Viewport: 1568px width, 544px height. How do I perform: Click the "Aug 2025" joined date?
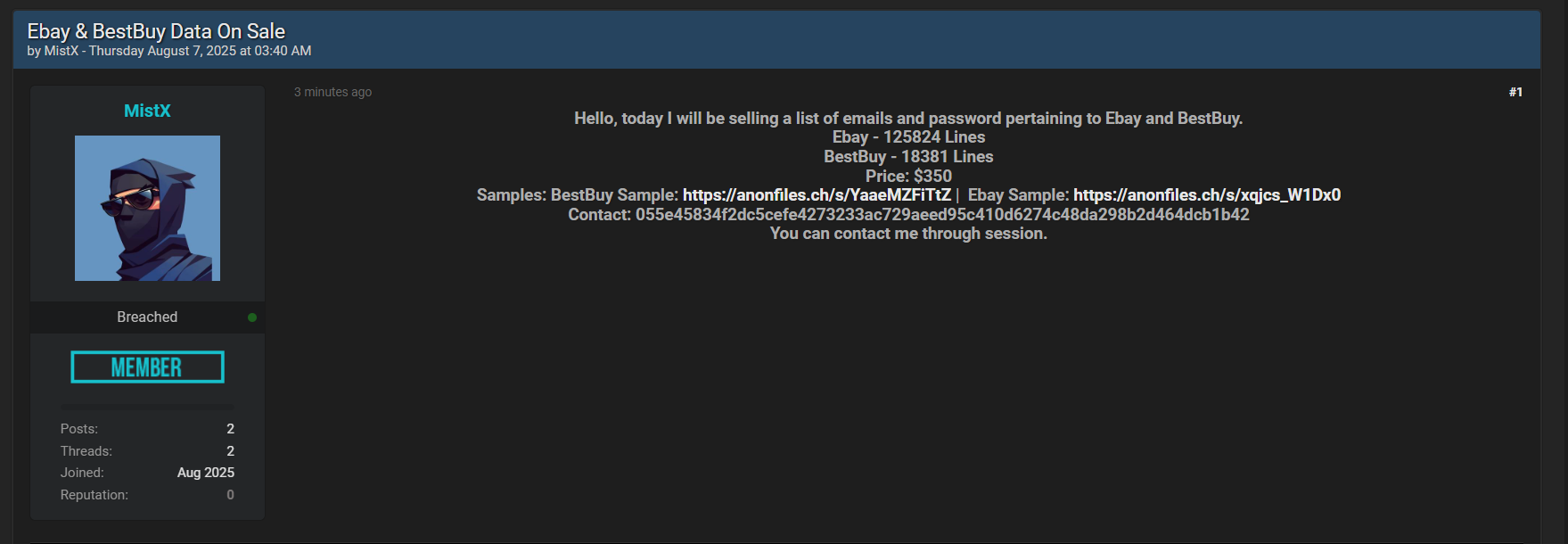(206, 473)
